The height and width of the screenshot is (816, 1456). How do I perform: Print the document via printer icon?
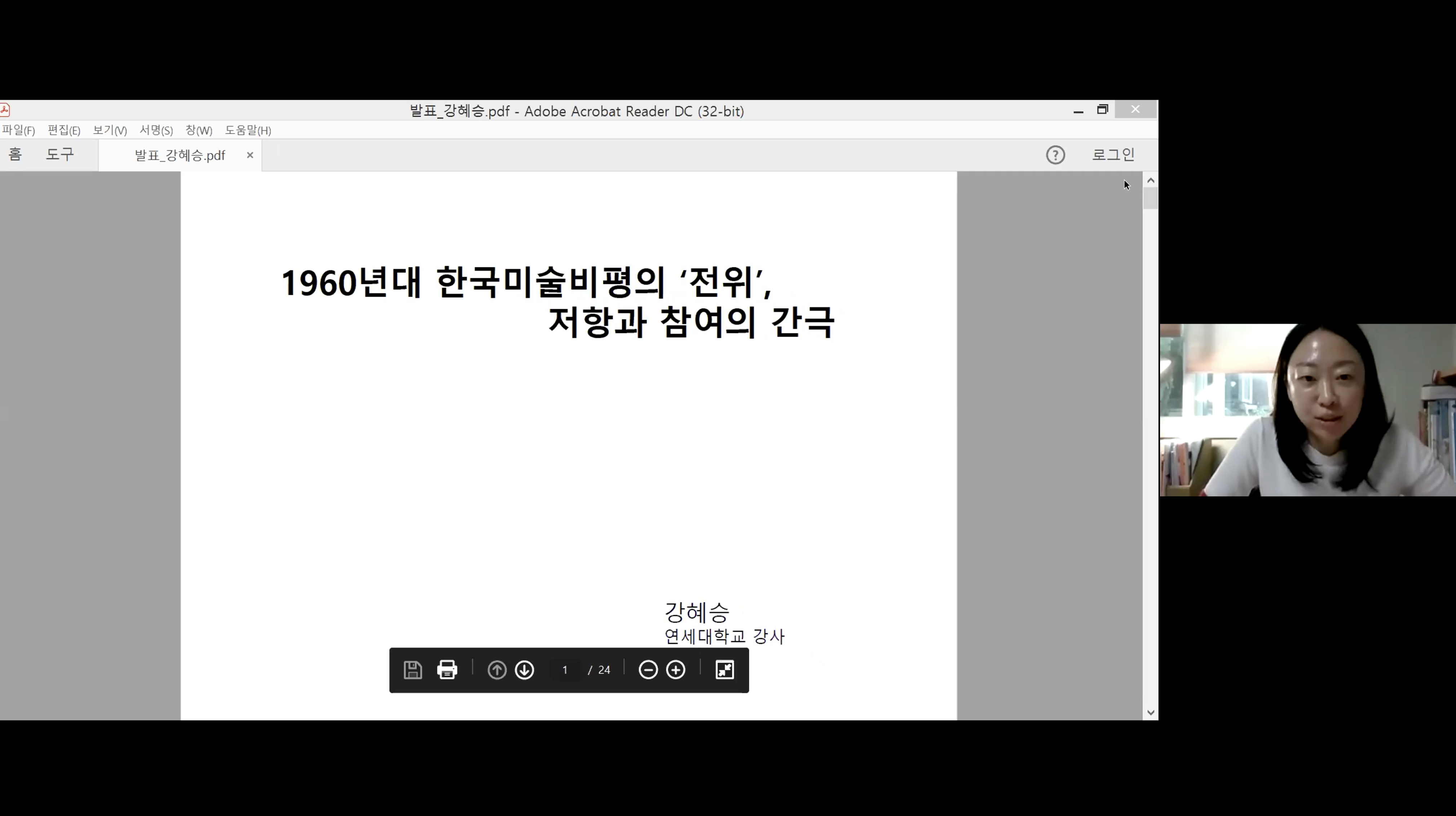(x=447, y=670)
